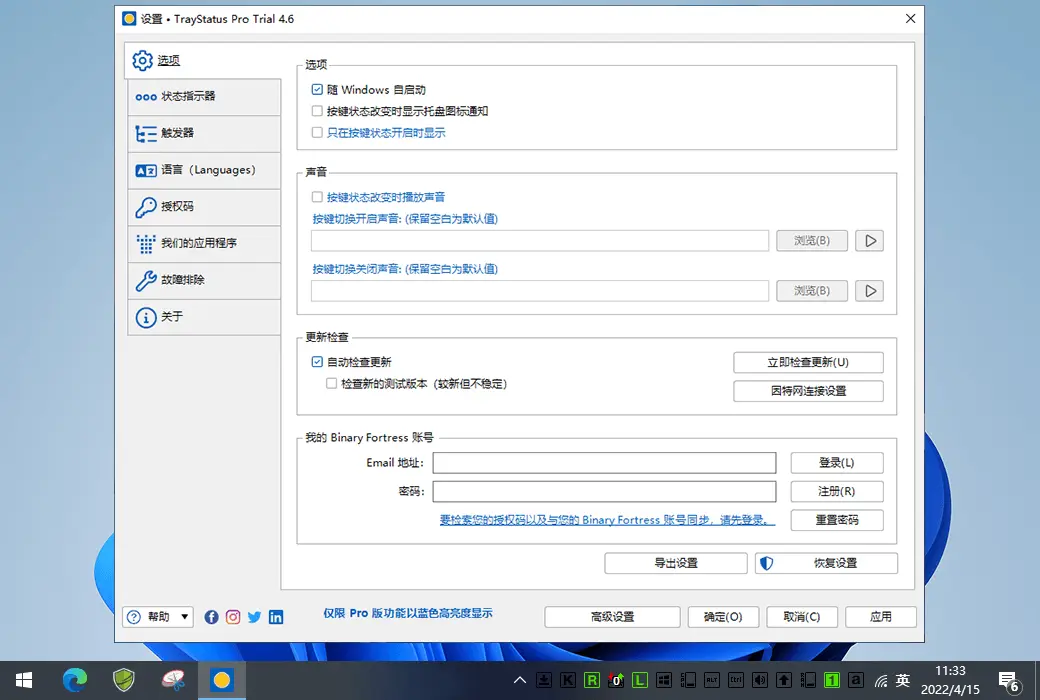The height and width of the screenshot is (700, 1040).
Task: Click the 导出设置 export button
Action: [676, 563]
